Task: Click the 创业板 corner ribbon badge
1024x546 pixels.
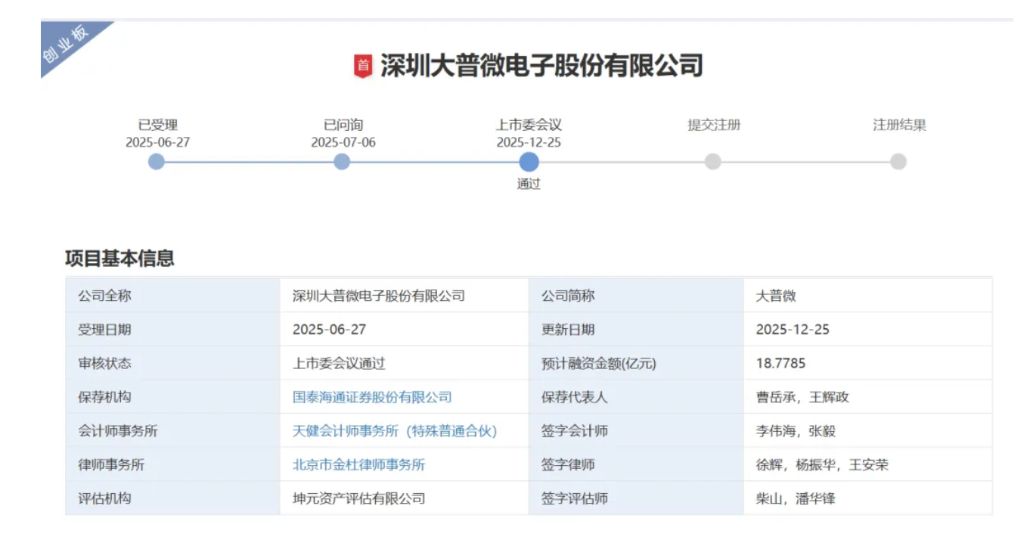Action: 66,46
